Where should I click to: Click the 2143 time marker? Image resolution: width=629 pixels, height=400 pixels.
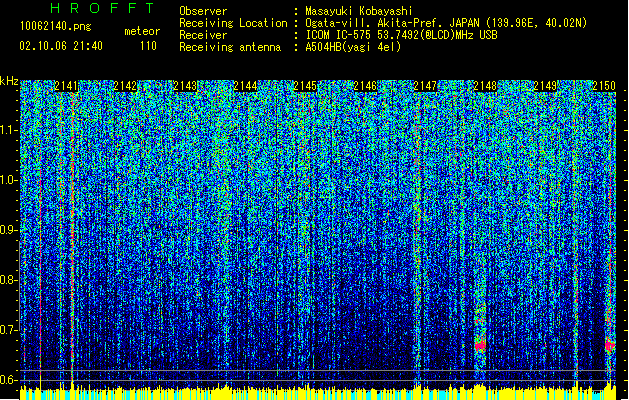tap(185, 86)
